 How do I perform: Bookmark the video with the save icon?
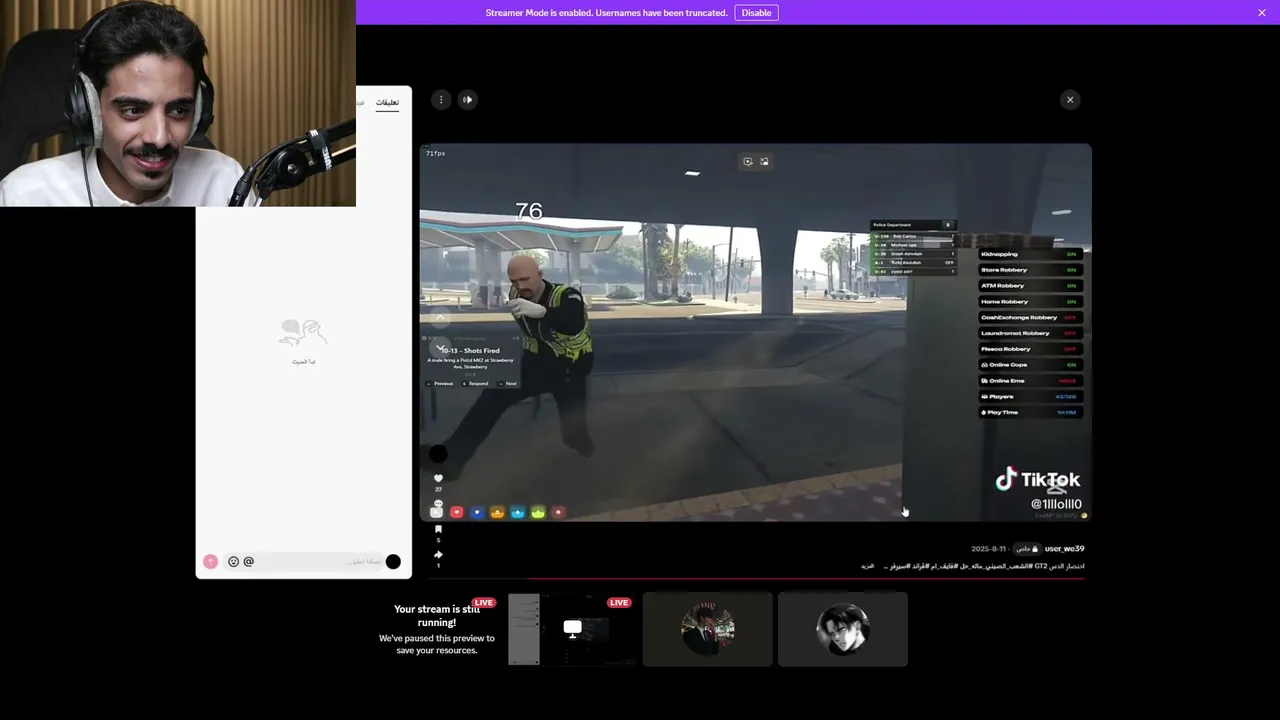438,529
